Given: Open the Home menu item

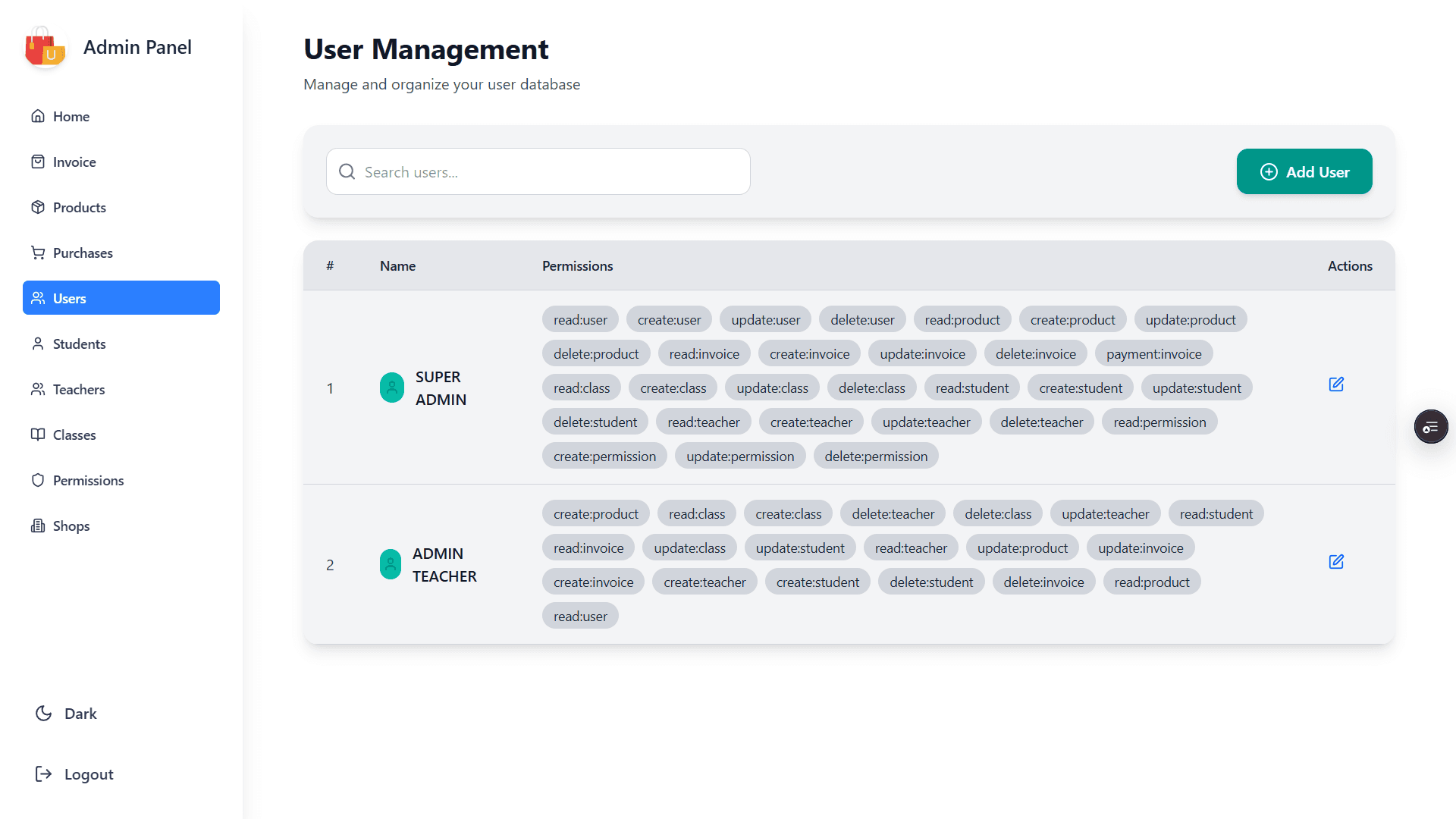Looking at the screenshot, I should pyautogui.click(x=121, y=116).
